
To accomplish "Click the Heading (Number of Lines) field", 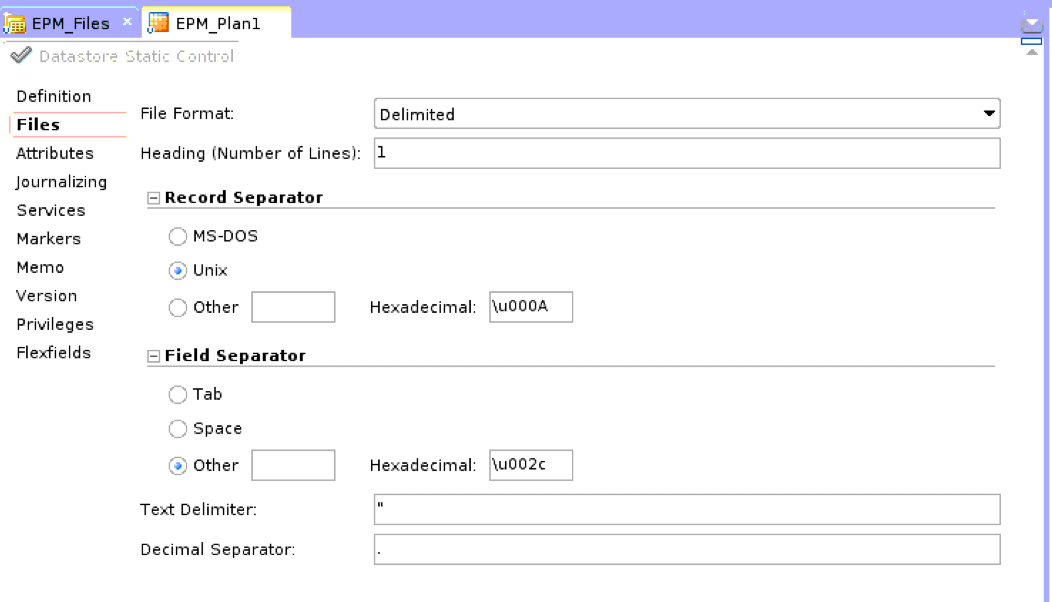I will [687, 153].
